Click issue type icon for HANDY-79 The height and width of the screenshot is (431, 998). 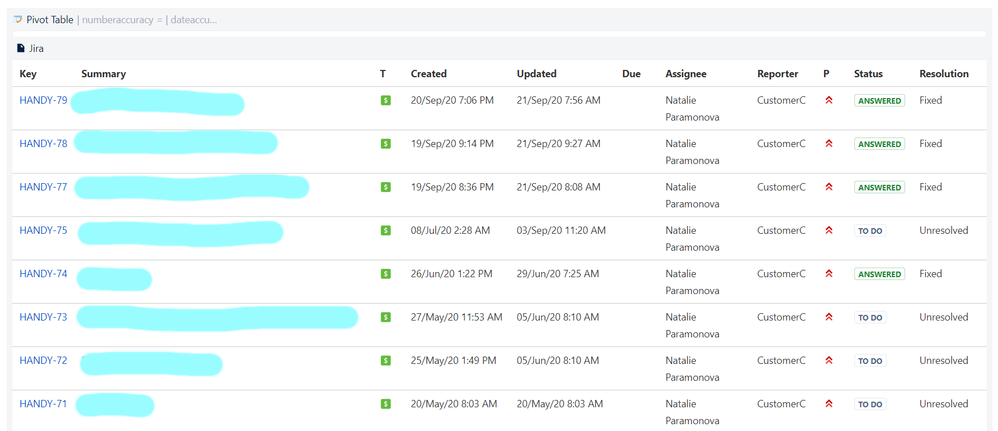coord(385,101)
